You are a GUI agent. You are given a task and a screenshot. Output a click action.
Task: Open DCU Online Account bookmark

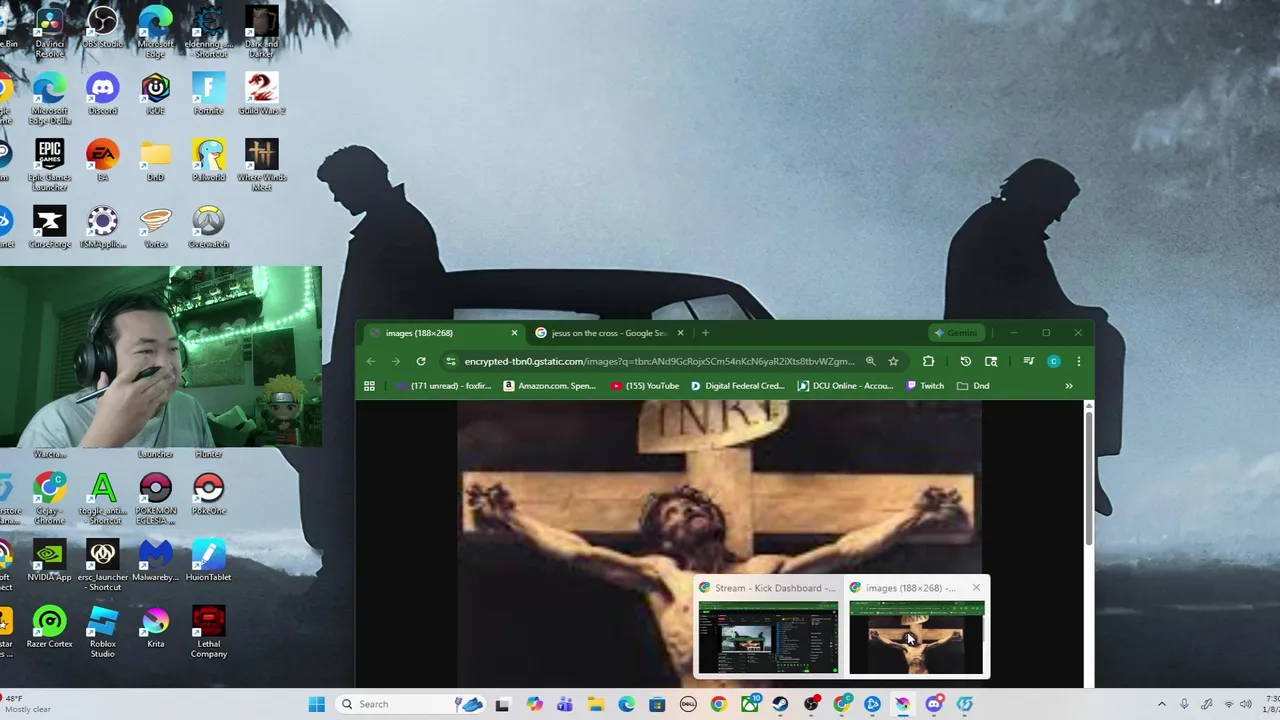pyautogui.click(x=844, y=386)
